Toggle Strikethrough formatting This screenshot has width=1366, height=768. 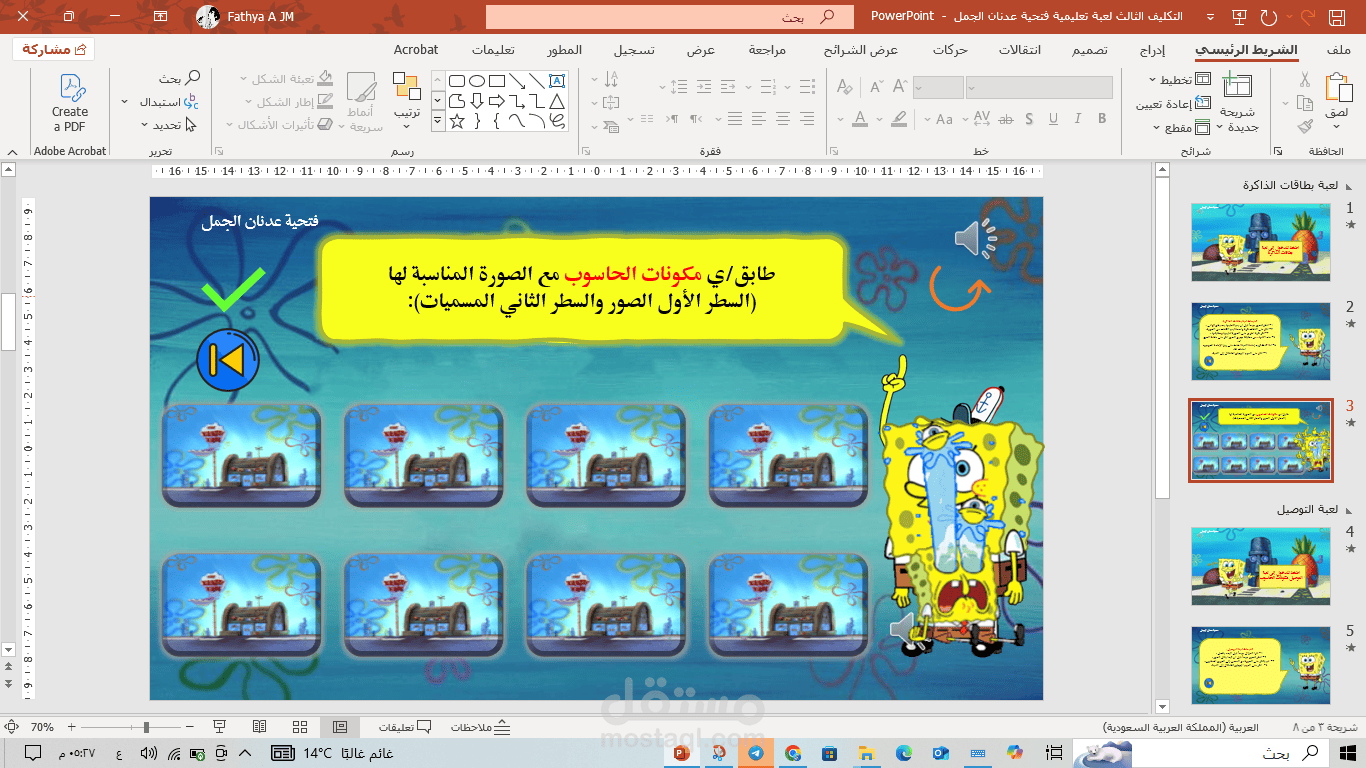[x=1007, y=119]
